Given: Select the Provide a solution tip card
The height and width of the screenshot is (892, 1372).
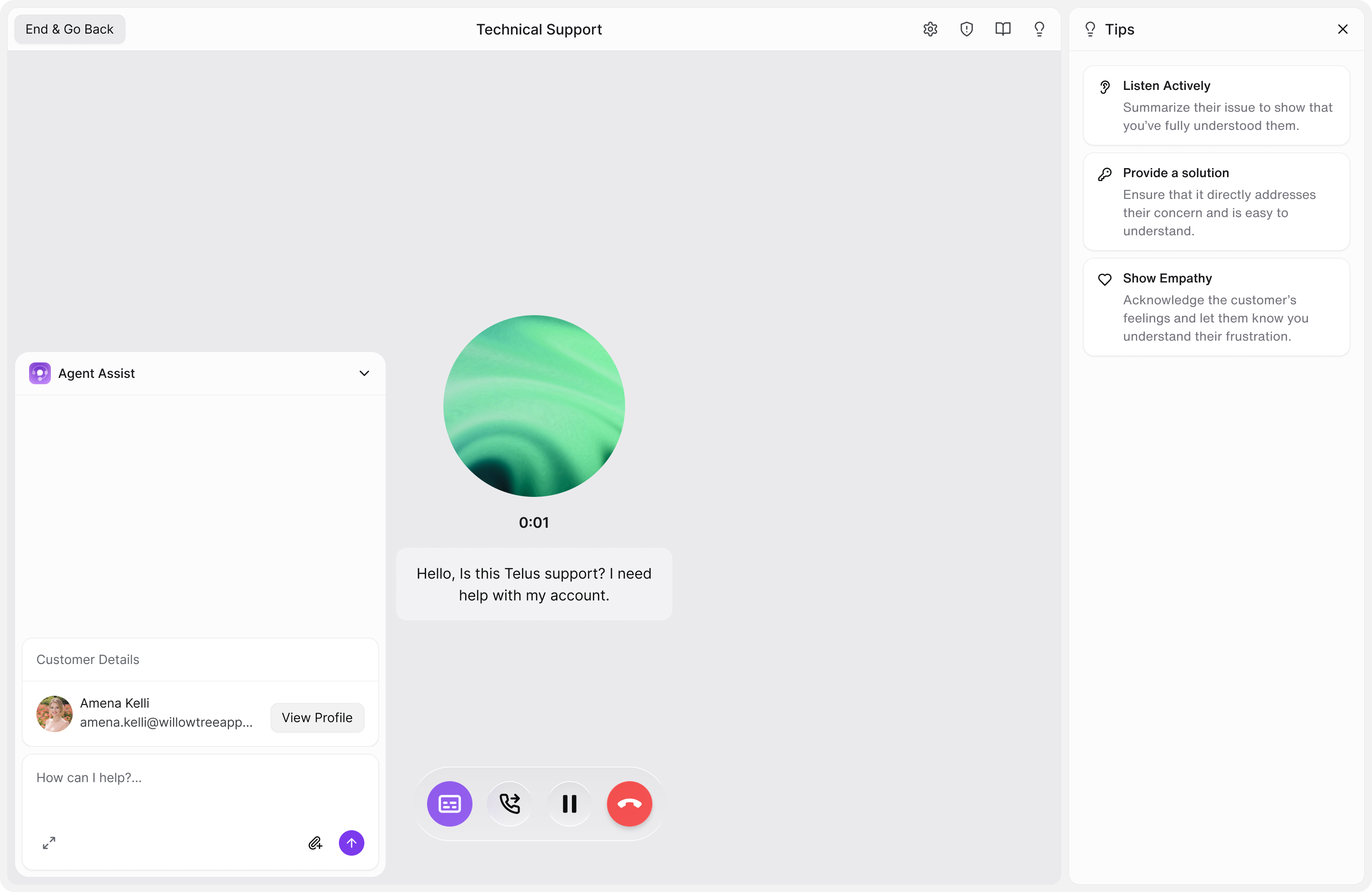Looking at the screenshot, I should pos(1216,201).
